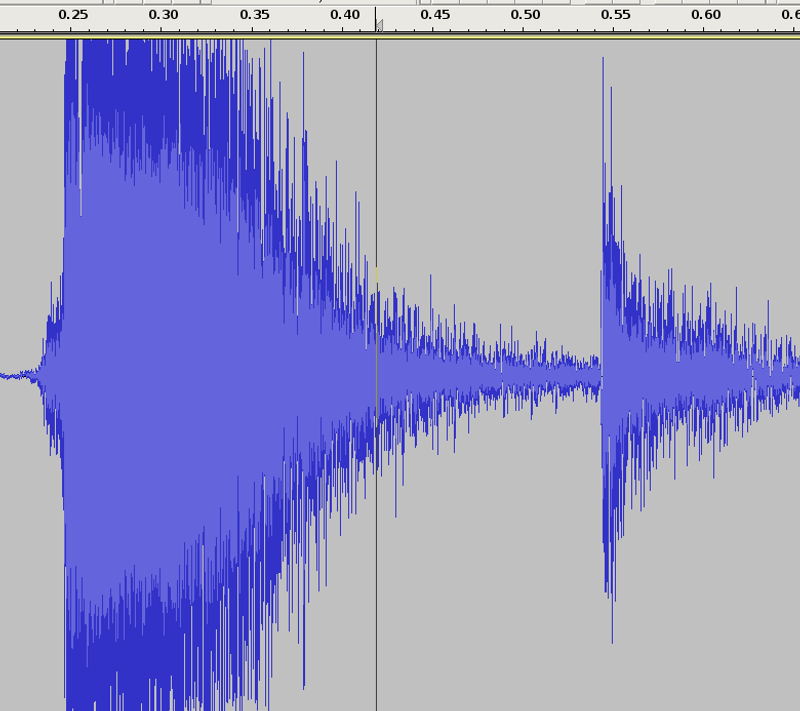
Task: Place cursor at the second burst onset
Action: tap(601, 375)
